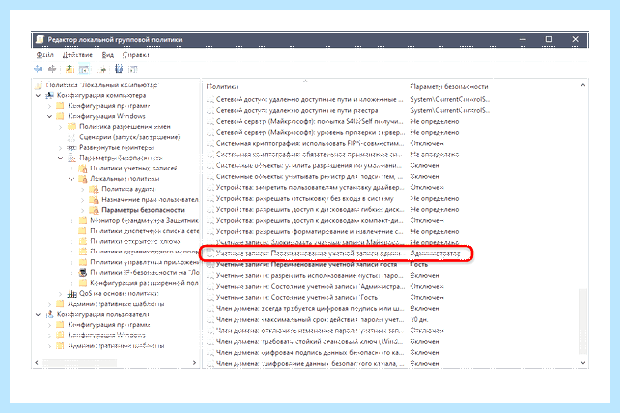Click icon of 'Учетные записи: Состояние учетной записи Гость'
The image size is (620, 413).
[210, 297]
